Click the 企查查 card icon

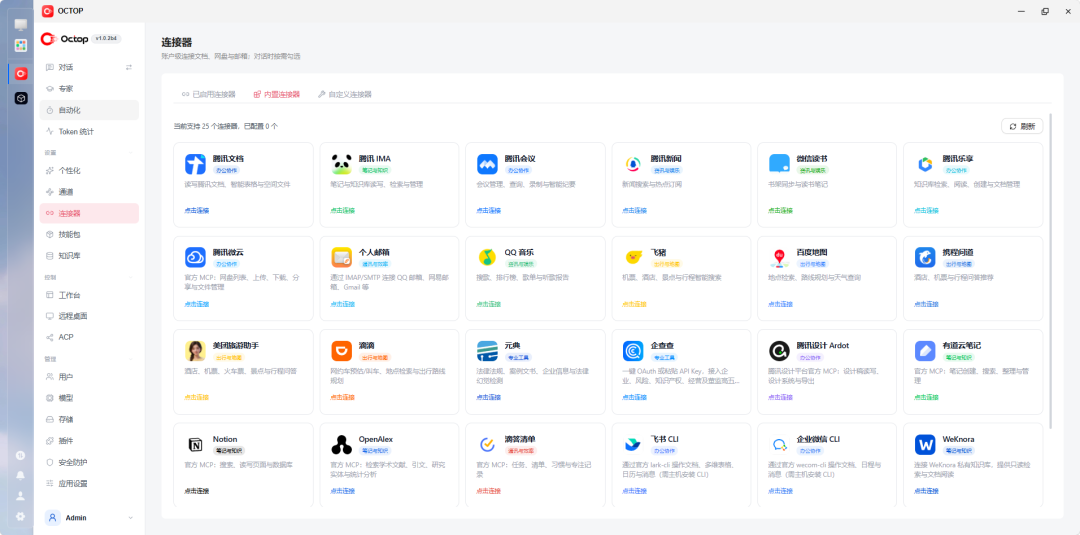pos(634,351)
